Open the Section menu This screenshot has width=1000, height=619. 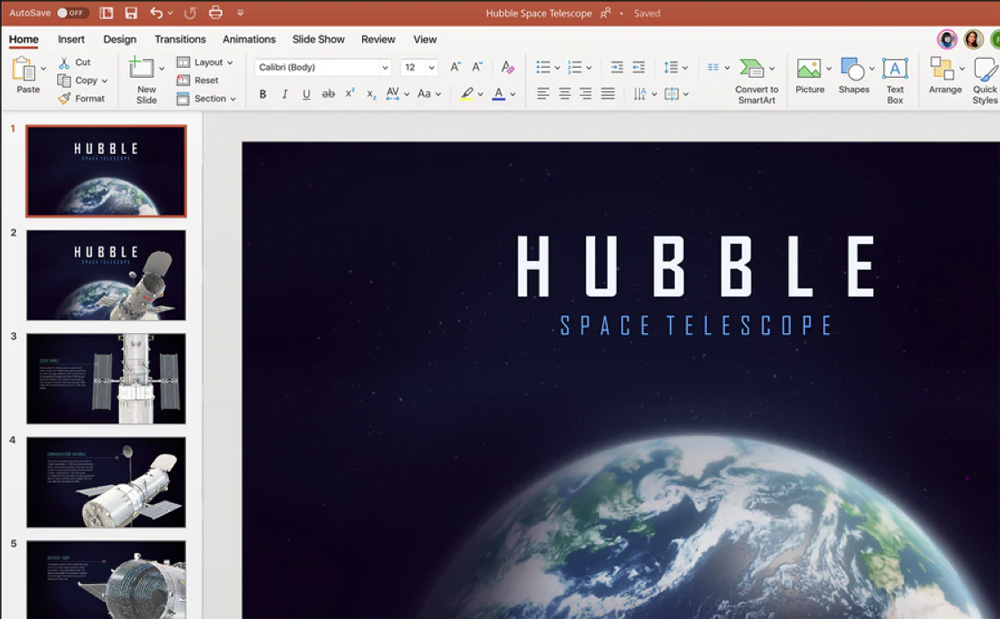pos(207,99)
